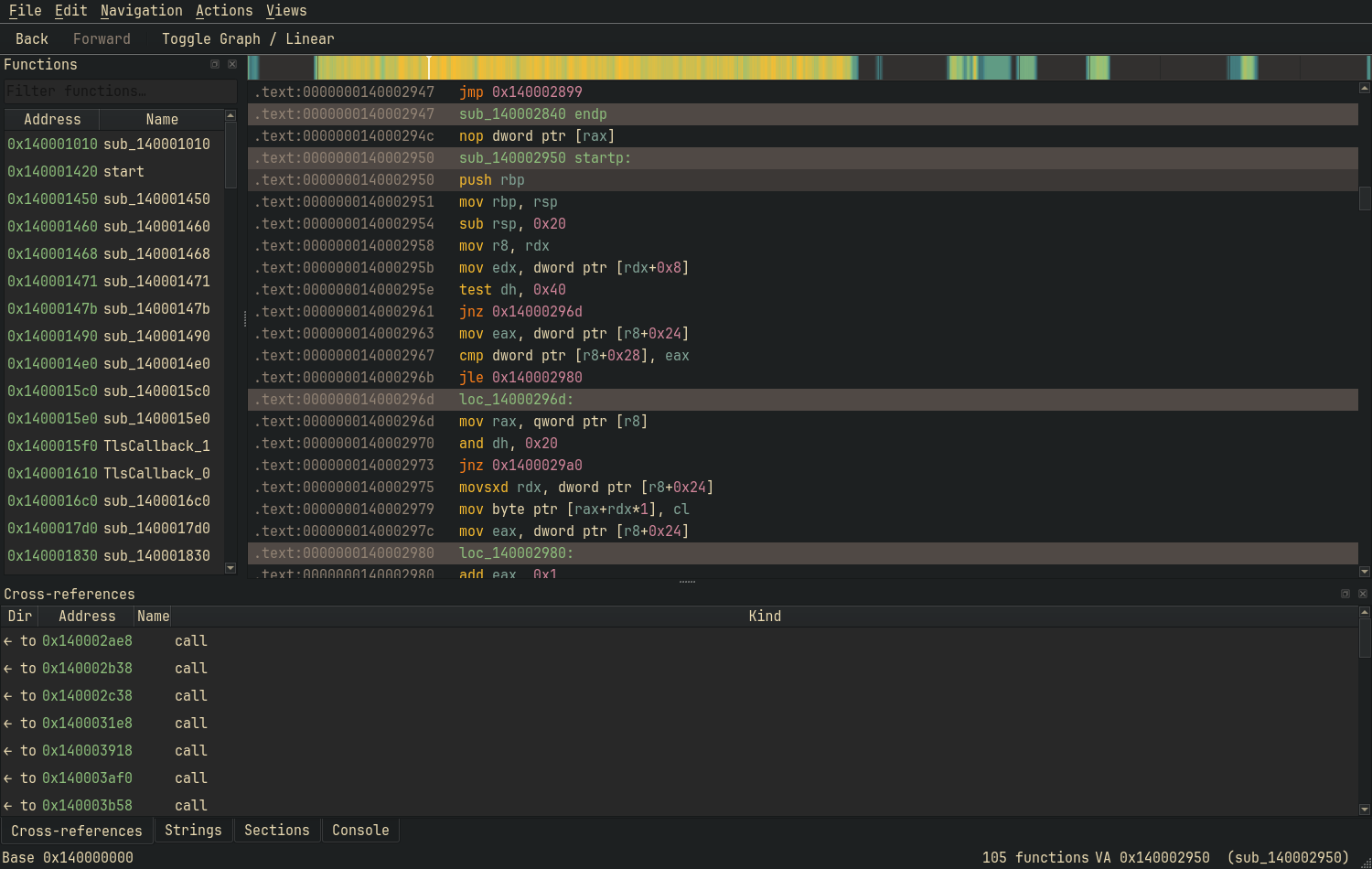
Task: Select function sub_140001460
Action: pyautogui.click(x=114, y=227)
